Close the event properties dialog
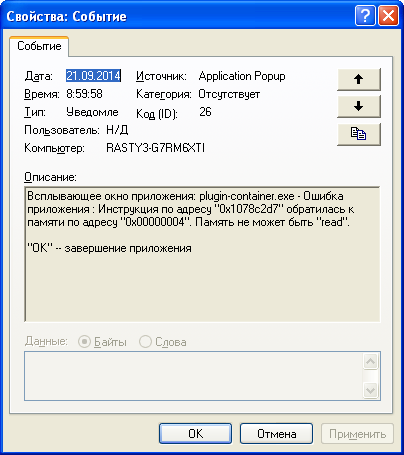The image size is (404, 455). tap(389, 15)
